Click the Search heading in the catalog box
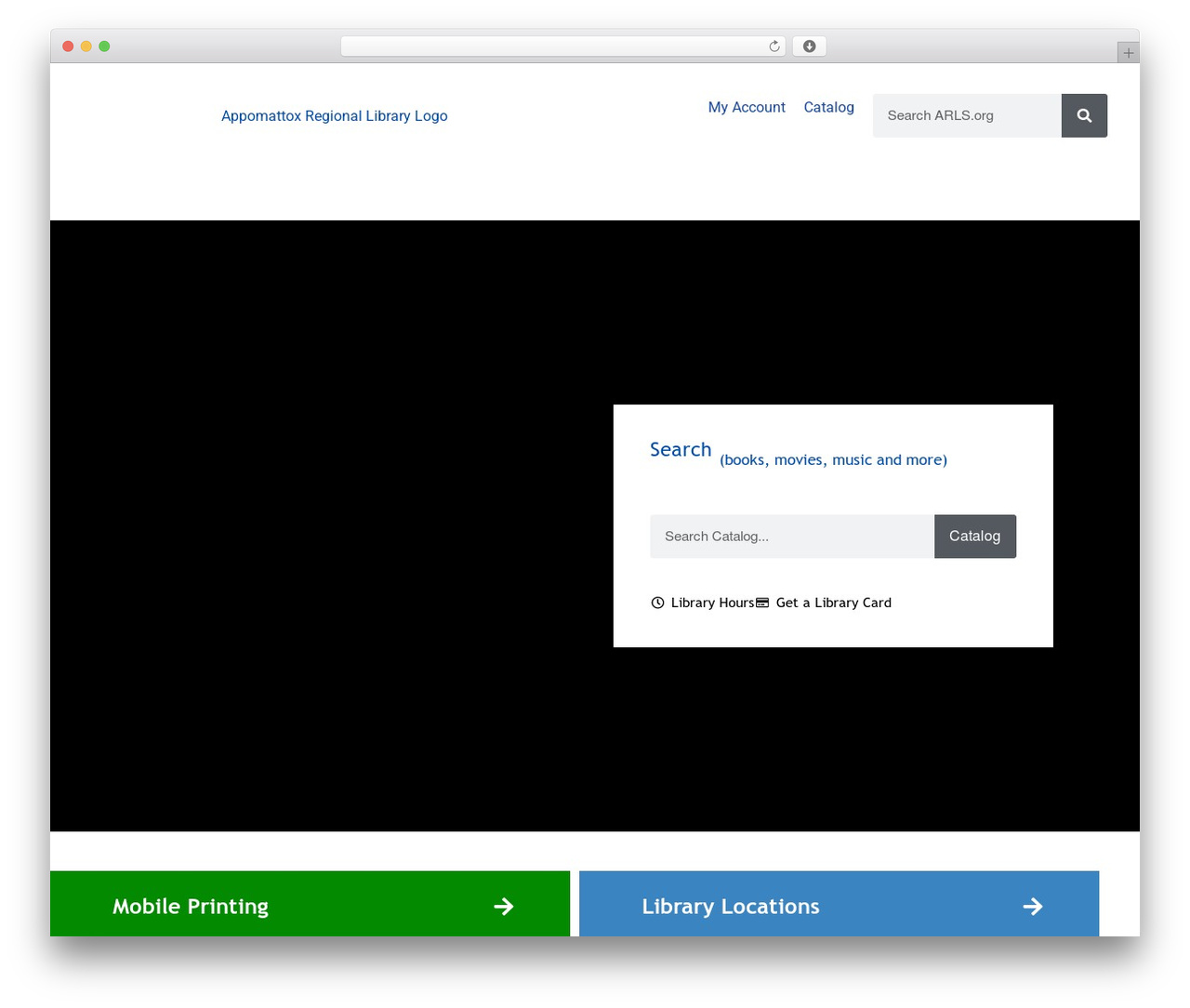The height and width of the screenshot is (1008, 1190). click(681, 450)
